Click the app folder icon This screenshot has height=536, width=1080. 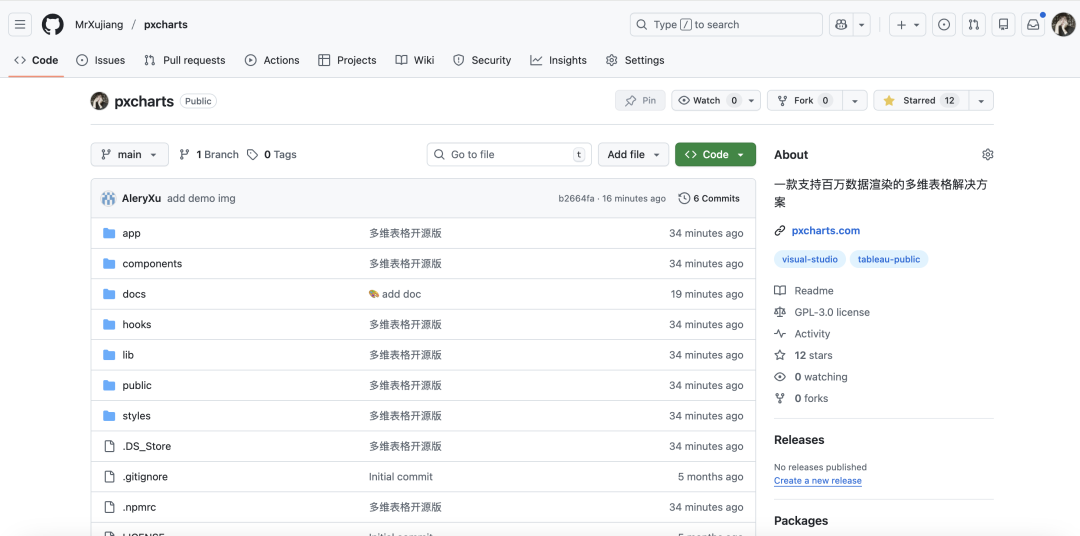coord(109,233)
